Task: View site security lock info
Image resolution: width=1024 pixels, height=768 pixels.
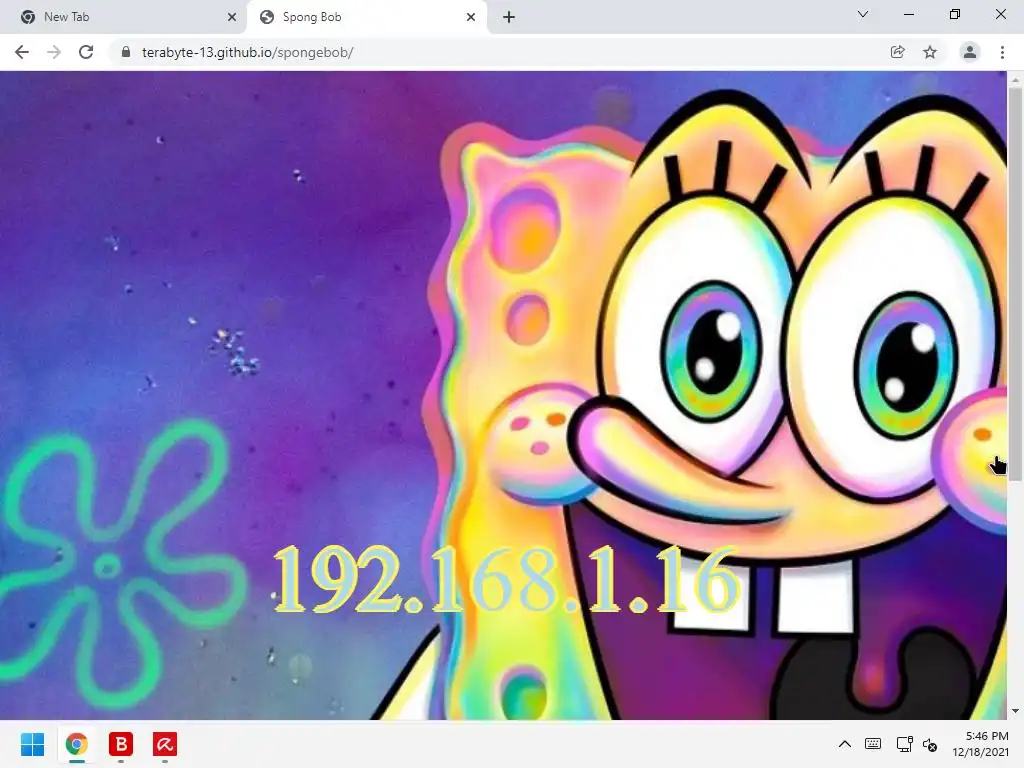Action: pos(126,52)
